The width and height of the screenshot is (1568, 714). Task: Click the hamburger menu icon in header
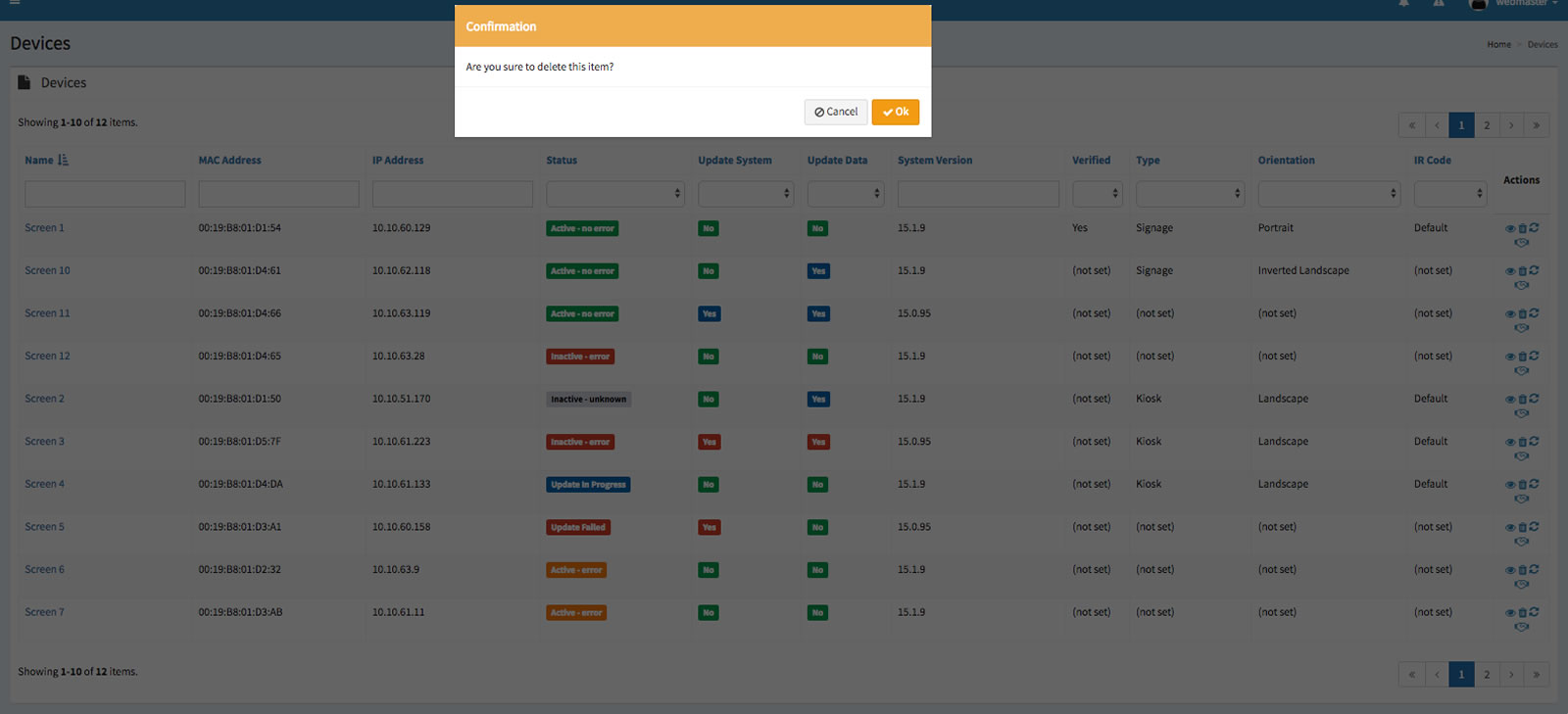pyautogui.click(x=15, y=3)
